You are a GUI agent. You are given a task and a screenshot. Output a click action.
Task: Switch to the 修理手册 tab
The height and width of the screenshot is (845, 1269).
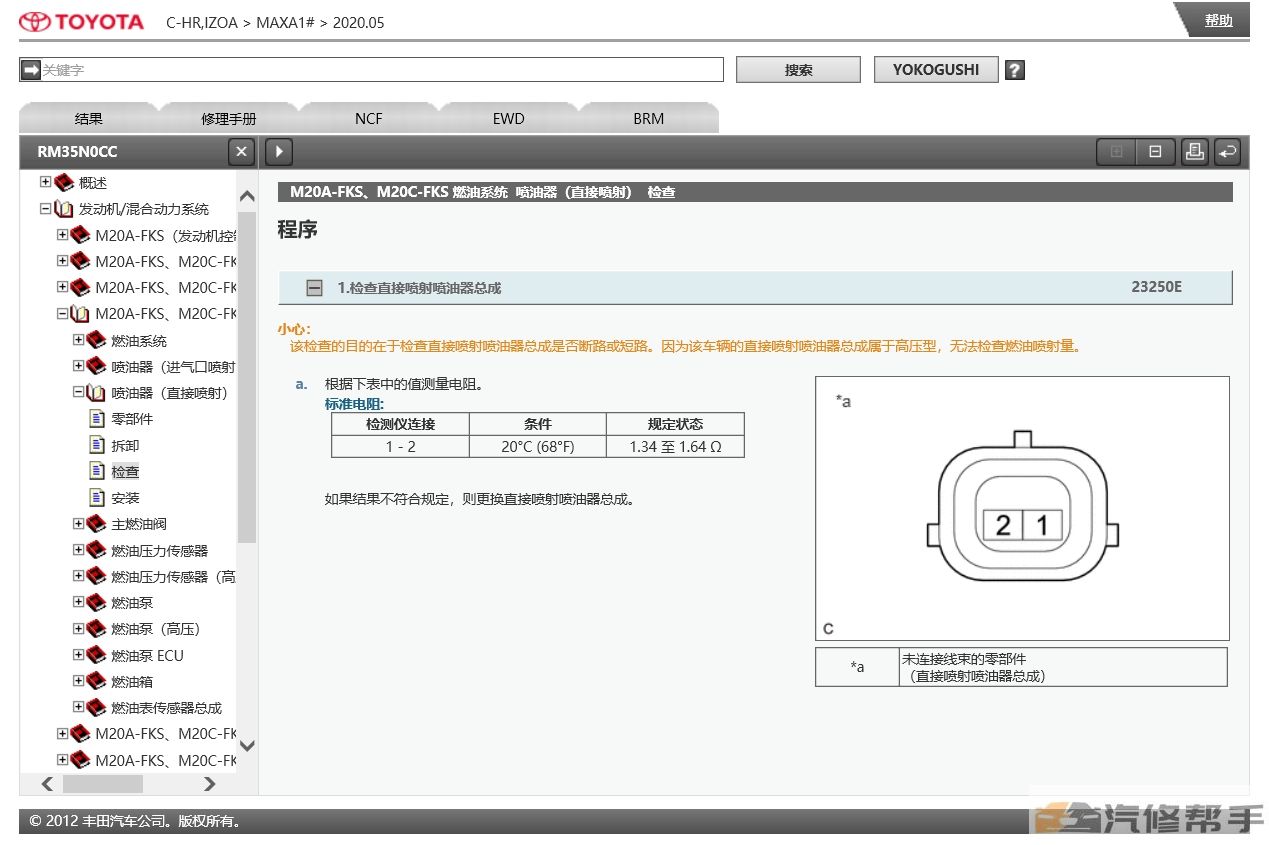229,118
